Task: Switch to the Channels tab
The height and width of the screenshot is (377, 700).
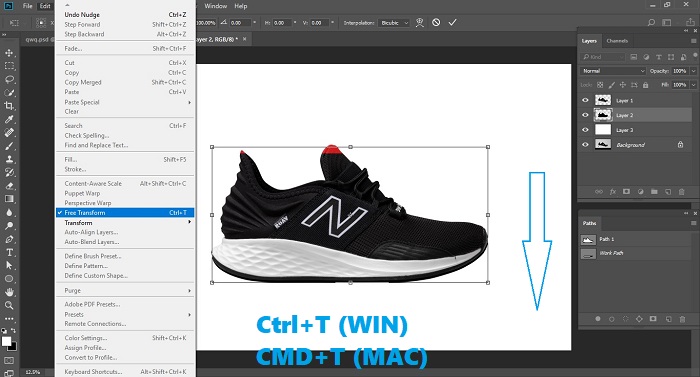Action: tap(617, 41)
